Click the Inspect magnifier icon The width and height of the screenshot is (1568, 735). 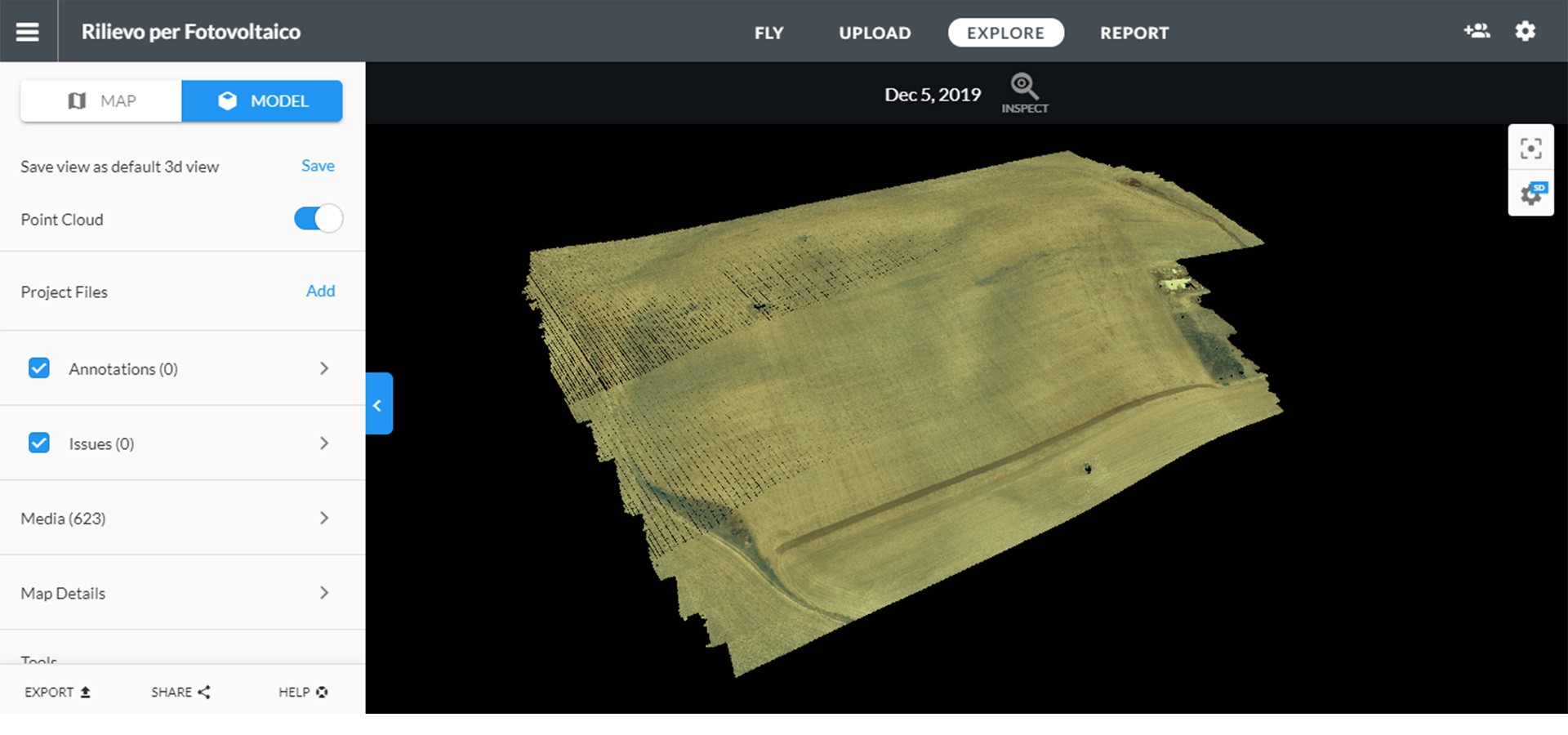pyautogui.click(x=1024, y=87)
